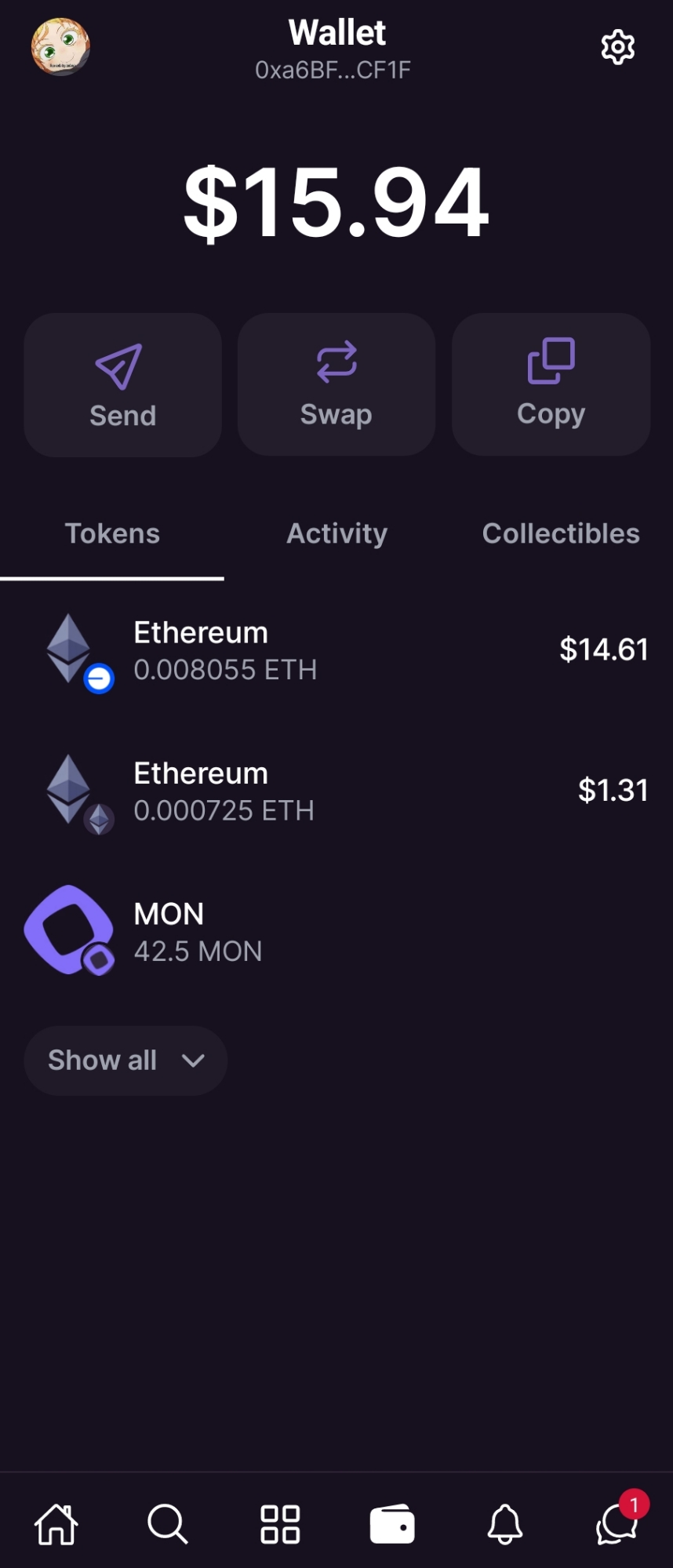
Task: Open the MON token row
Action: pyautogui.click(x=336, y=932)
